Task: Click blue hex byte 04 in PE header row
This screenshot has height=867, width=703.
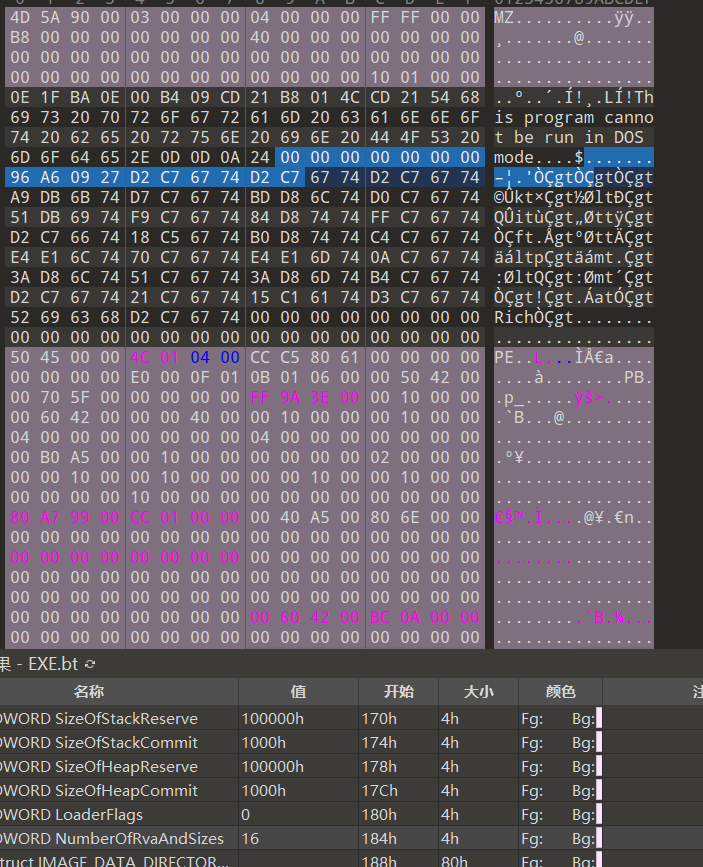Action: pyautogui.click(x=200, y=357)
